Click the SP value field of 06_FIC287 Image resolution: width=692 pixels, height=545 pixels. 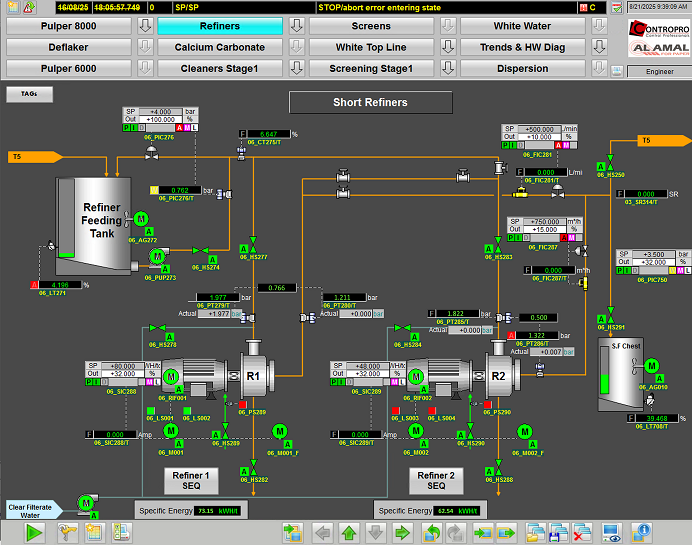(x=546, y=221)
